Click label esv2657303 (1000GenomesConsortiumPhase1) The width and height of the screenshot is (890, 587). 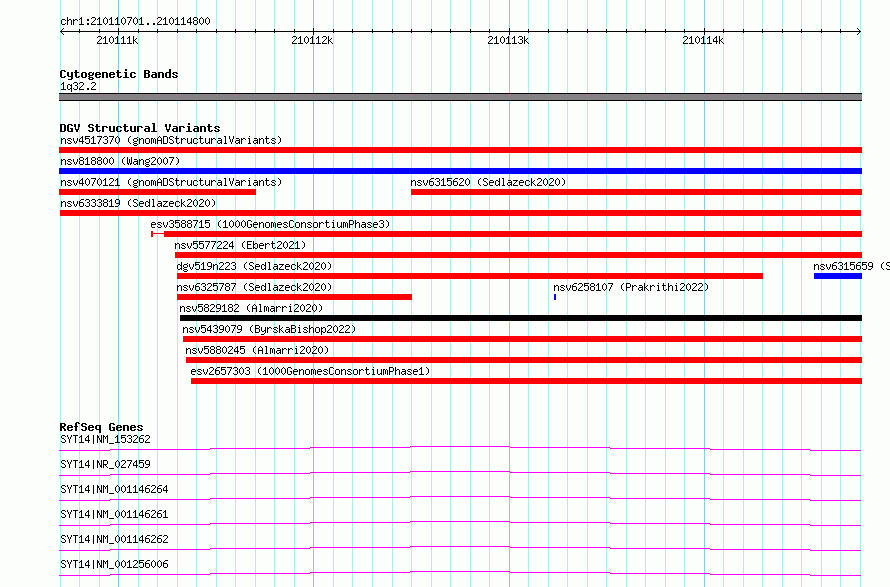pyautogui.click(x=310, y=371)
